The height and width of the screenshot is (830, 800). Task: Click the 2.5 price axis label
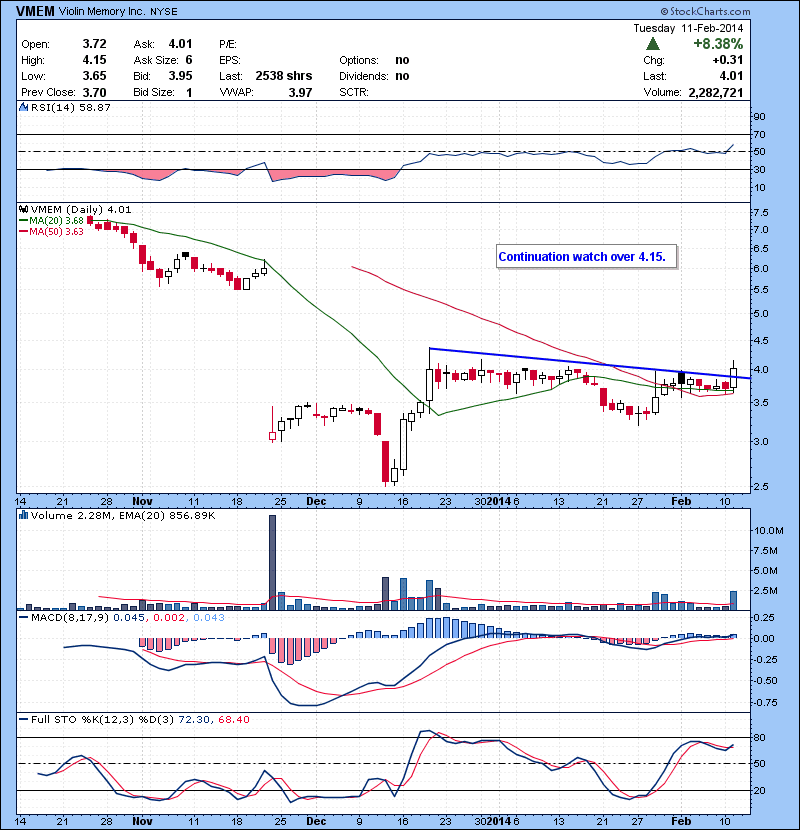761,486
